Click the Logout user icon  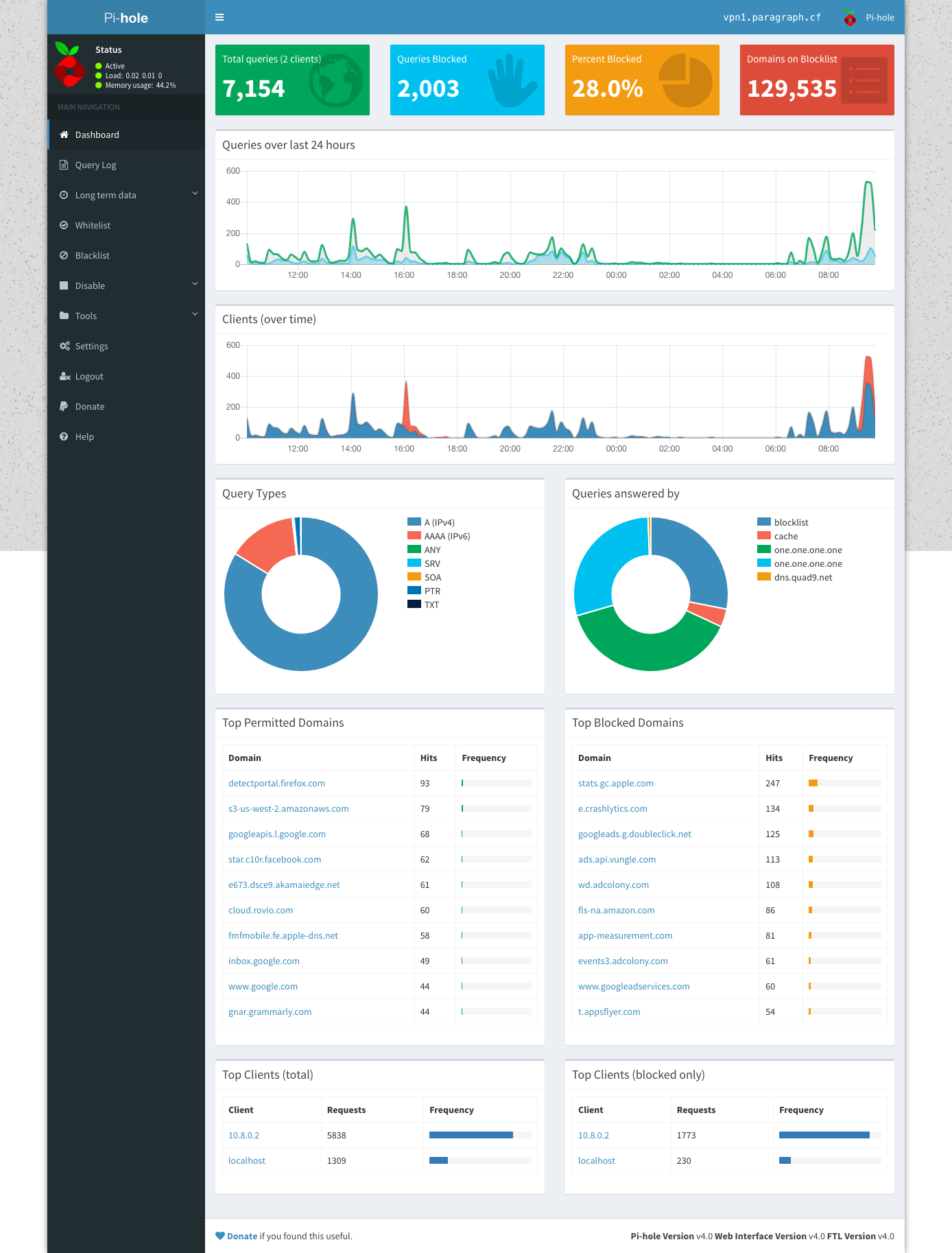(64, 376)
